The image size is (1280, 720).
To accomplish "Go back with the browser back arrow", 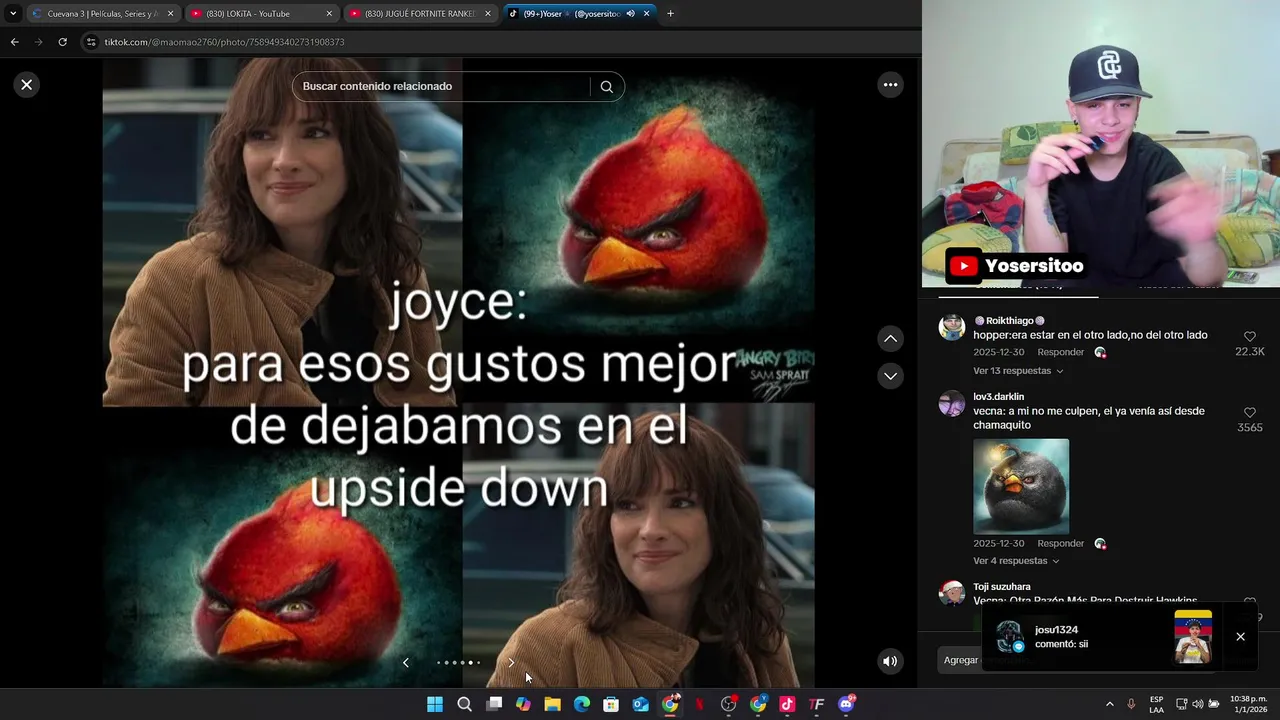I will (x=14, y=42).
